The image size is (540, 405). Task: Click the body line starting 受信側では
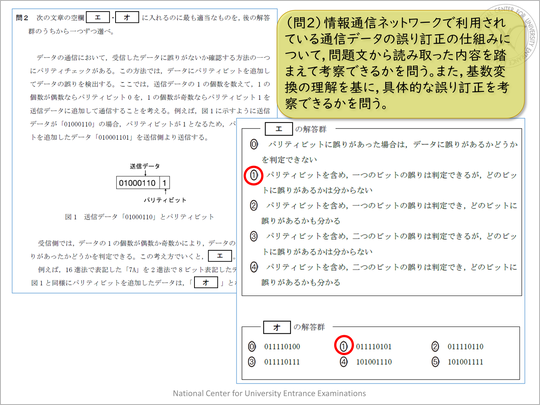[x=136, y=243]
